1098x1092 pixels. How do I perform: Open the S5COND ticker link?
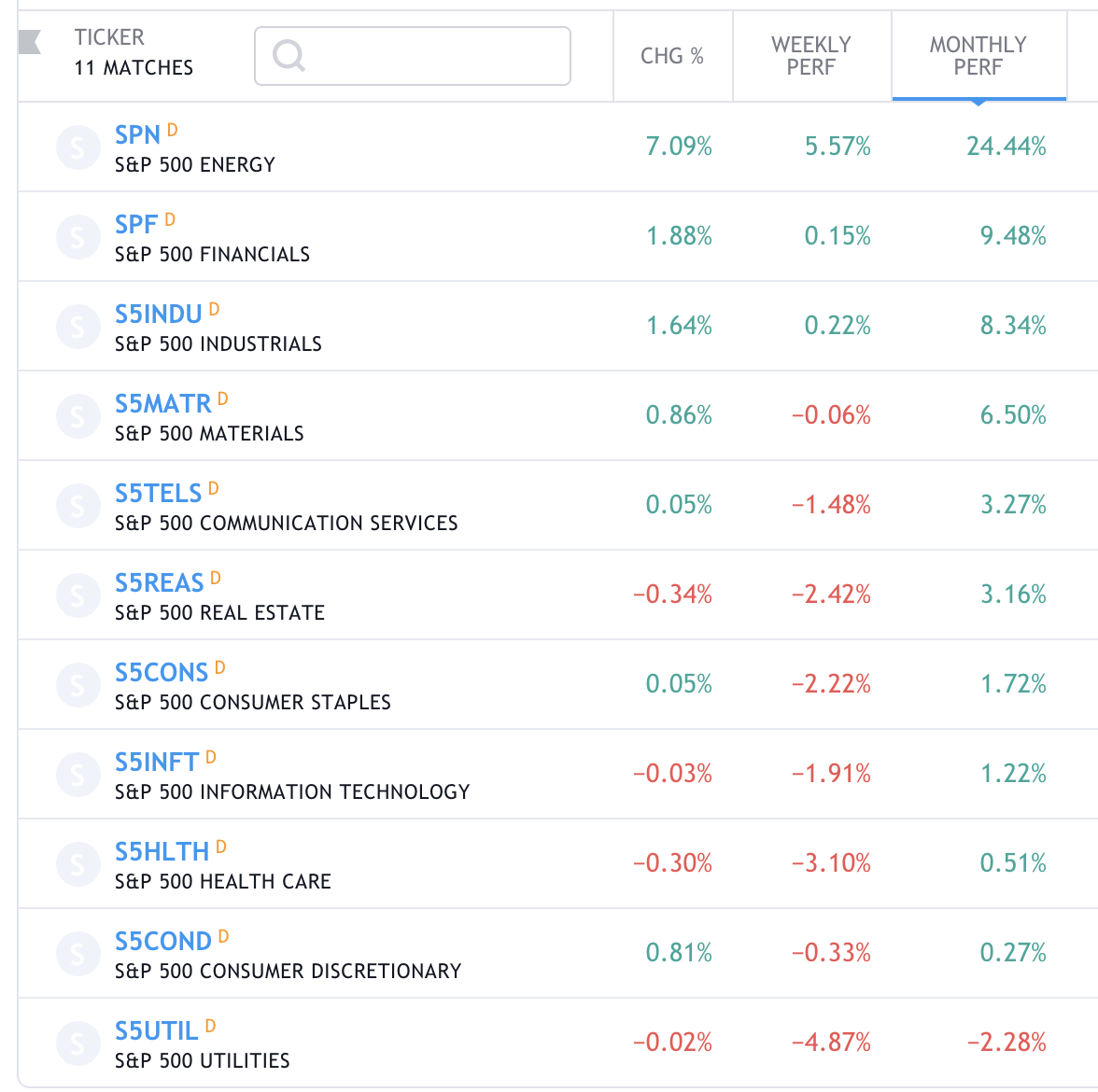pyautogui.click(x=162, y=942)
